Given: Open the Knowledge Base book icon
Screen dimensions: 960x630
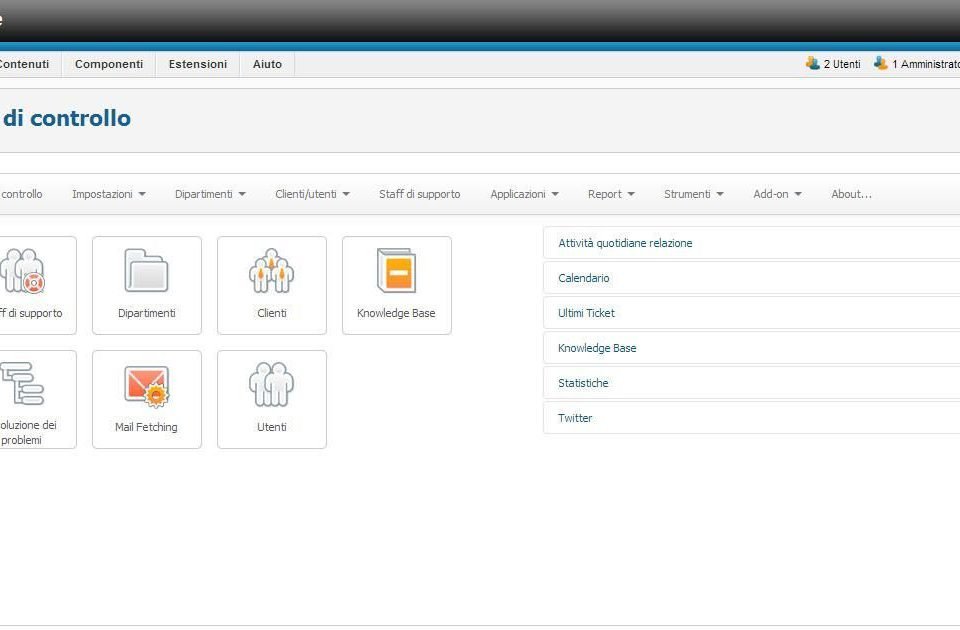Looking at the screenshot, I should [396, 272].
